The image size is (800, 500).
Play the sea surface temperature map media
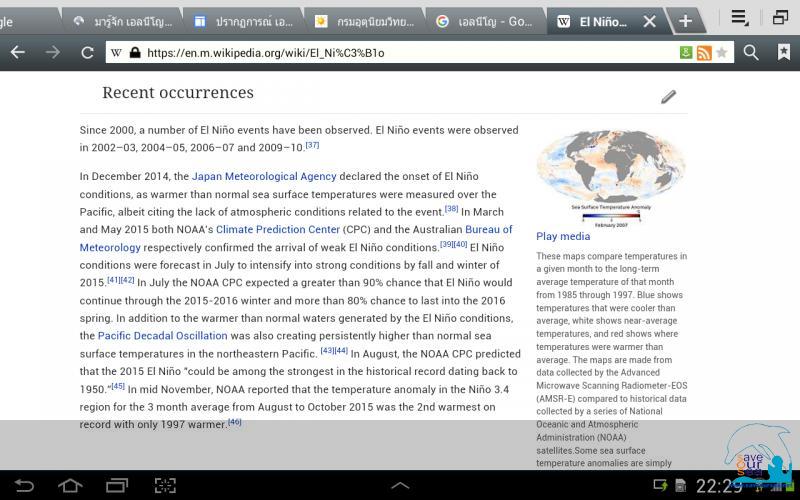click(563, 236)
